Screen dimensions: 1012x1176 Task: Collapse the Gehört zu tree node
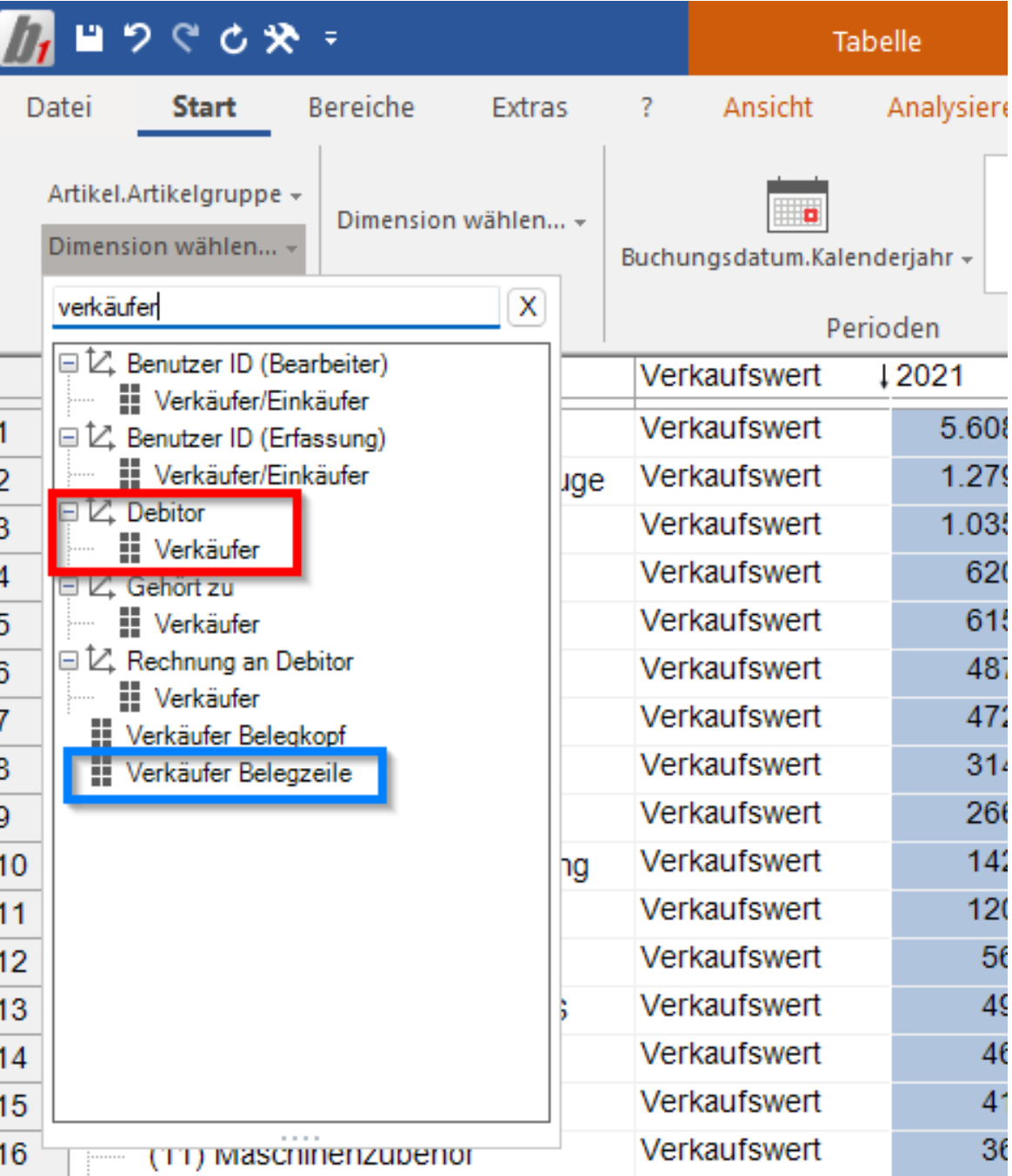pos(69,587)
